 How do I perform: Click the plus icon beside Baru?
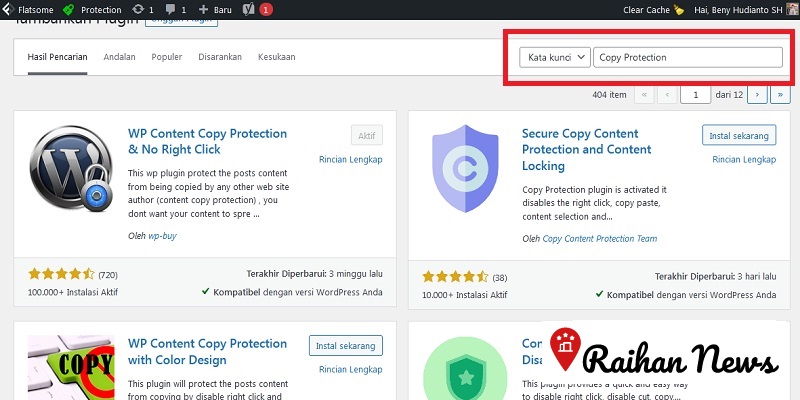(204, 9)
